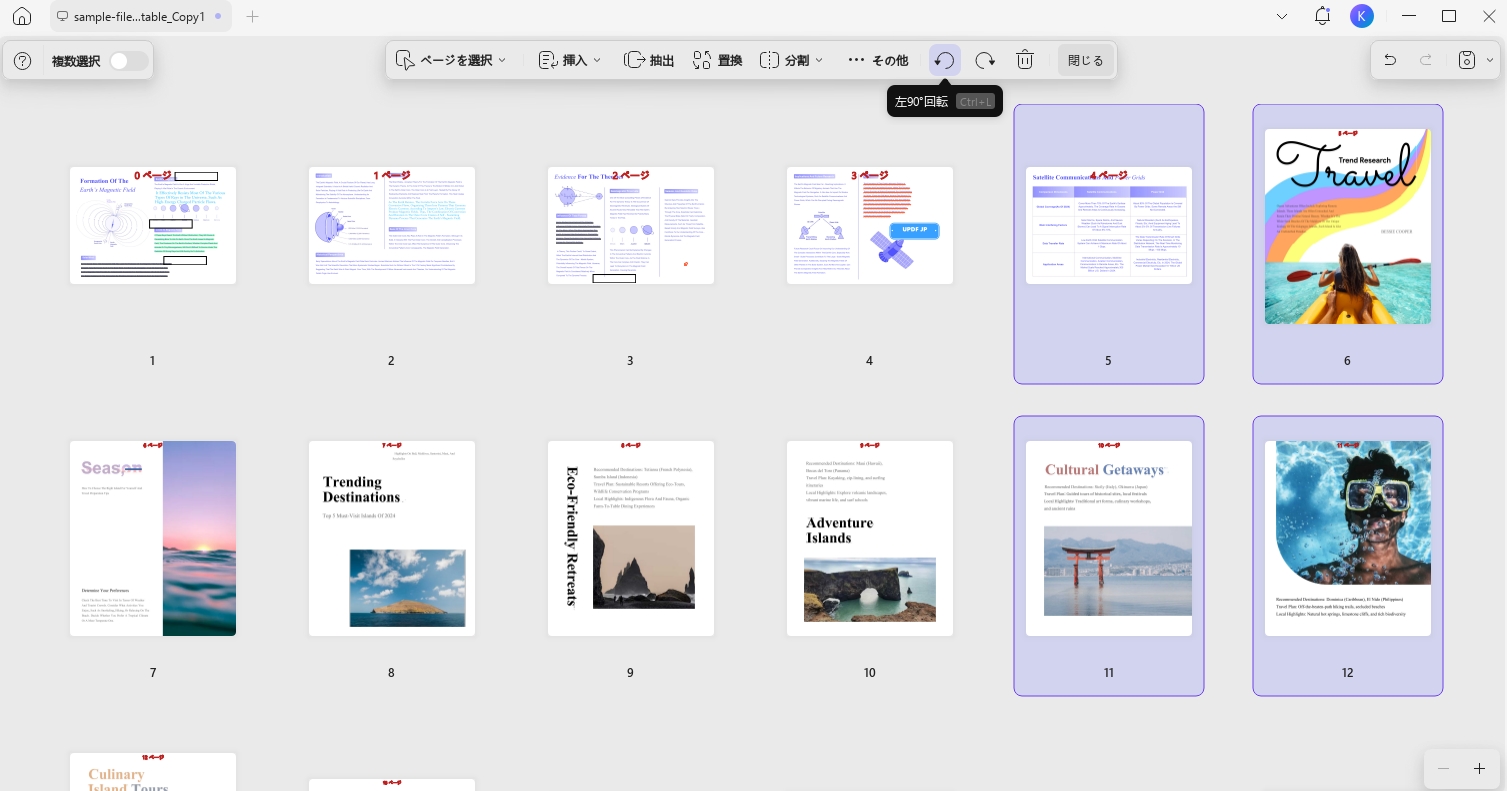Deselect page 12 snorkeler thumbnail

tap(1348, 538)
